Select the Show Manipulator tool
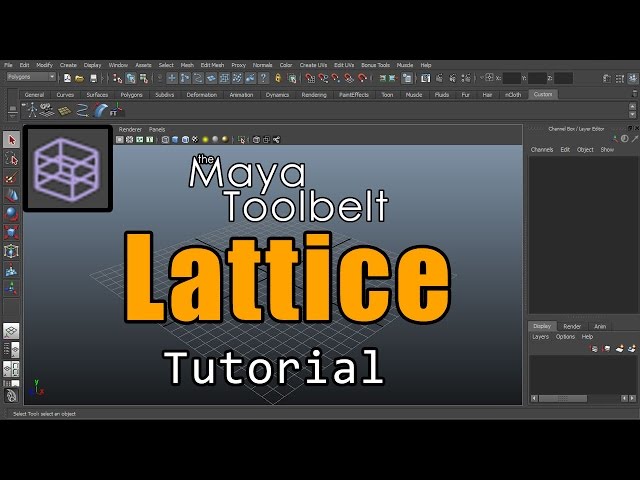640x480 pixels. coord(11,288)
